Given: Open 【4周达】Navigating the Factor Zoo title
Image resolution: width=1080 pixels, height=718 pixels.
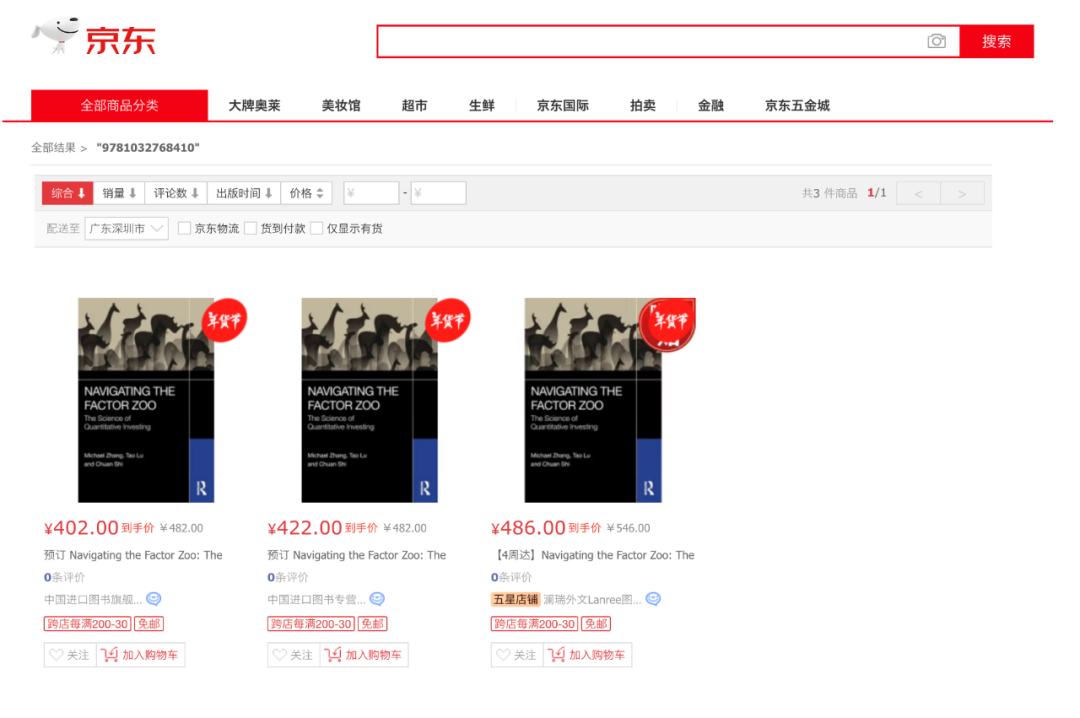Looking at the screenshot, I should tap(593, 555).
